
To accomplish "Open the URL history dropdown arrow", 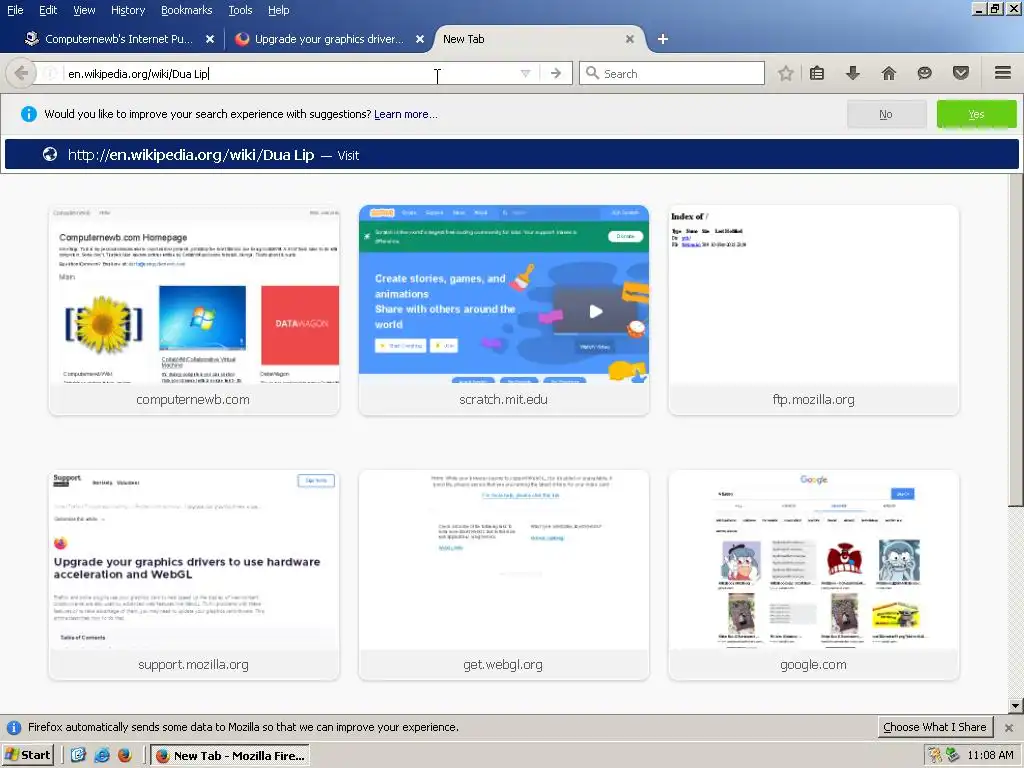I will click(x=525, y=73).
